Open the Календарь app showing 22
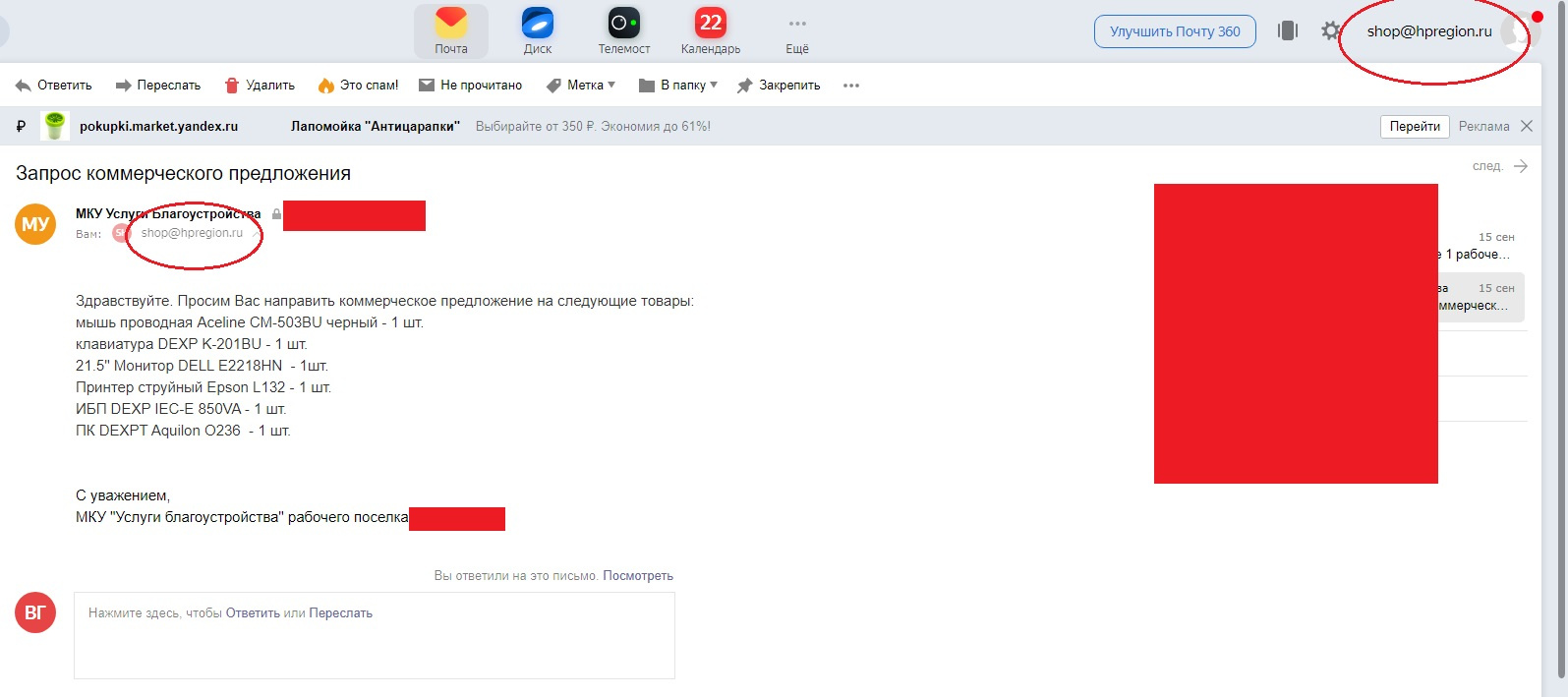 (x=711, y=31)
